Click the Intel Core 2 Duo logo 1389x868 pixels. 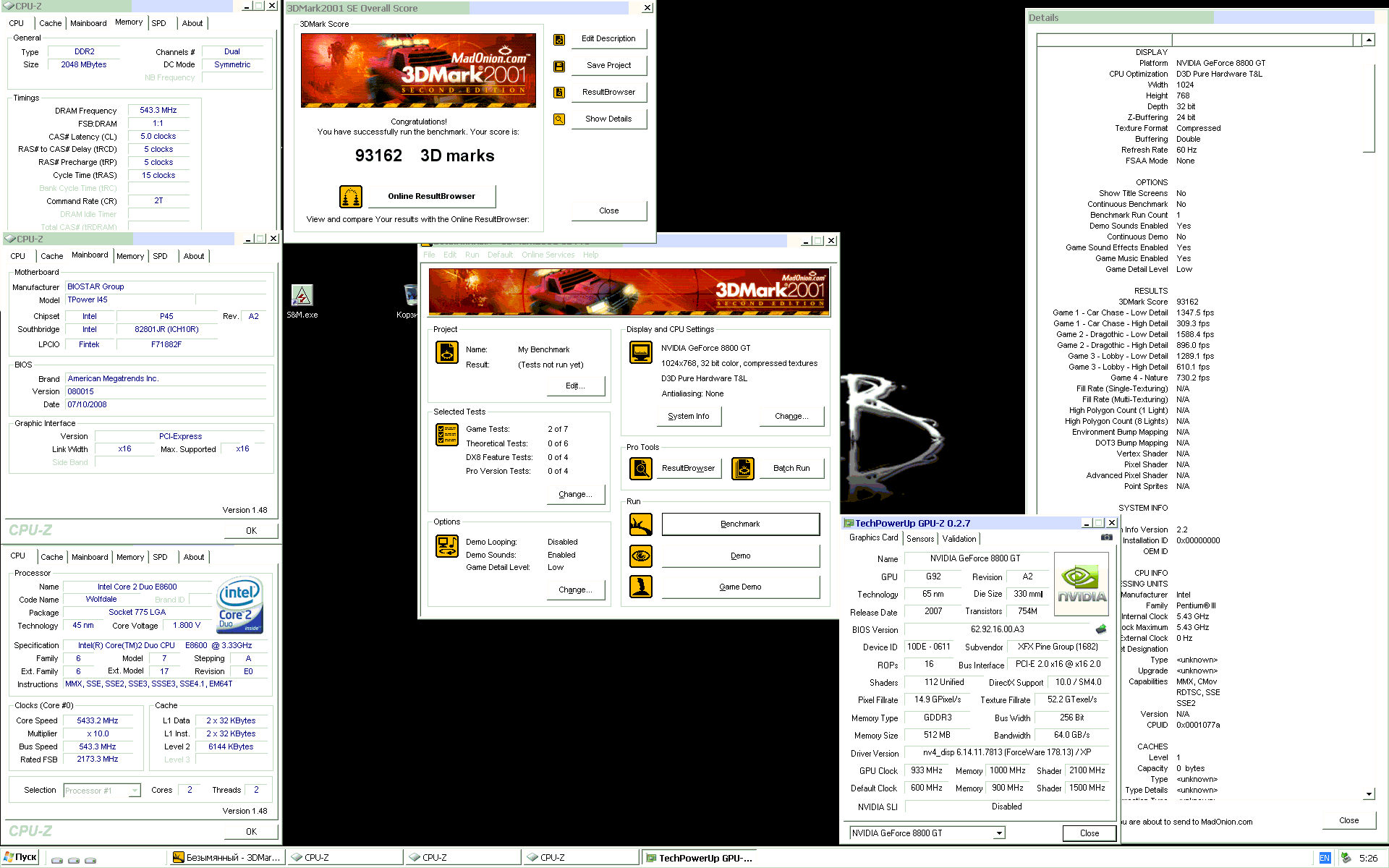[x=240, y=606]
